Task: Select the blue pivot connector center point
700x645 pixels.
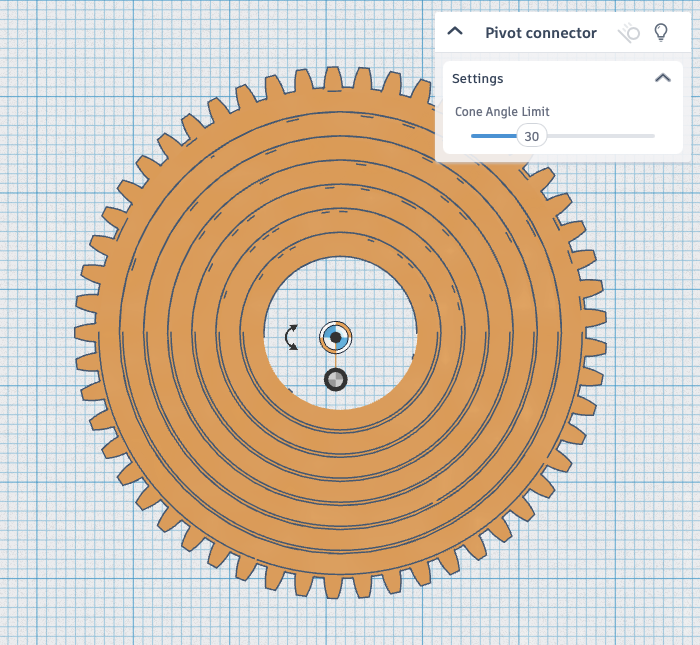Action: coord(336,338)
